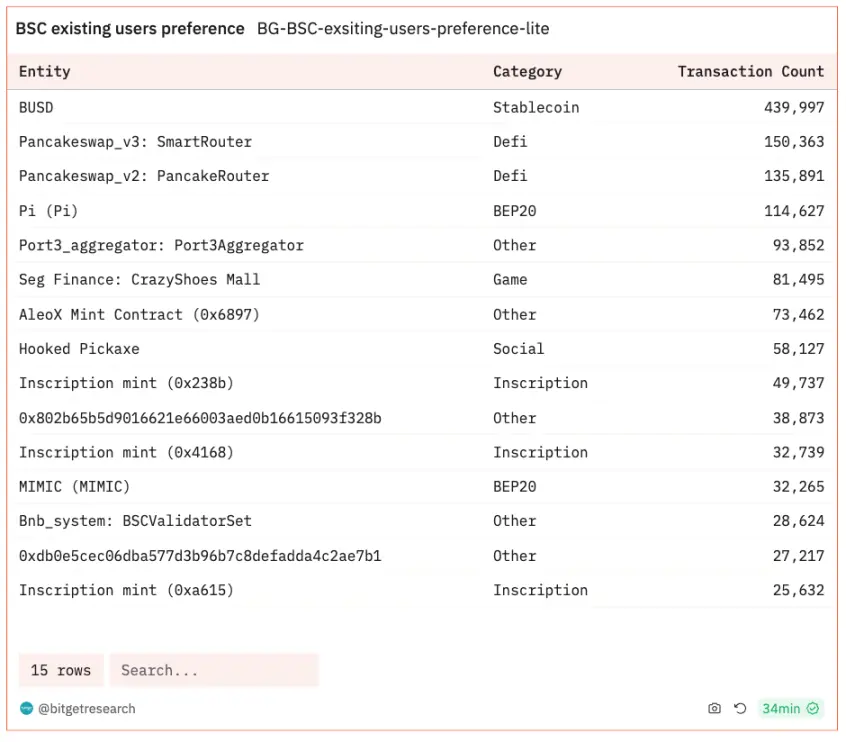The image size is (846, 742).
Task: Click the 15 rows indicator
Action: pos(60,670)
